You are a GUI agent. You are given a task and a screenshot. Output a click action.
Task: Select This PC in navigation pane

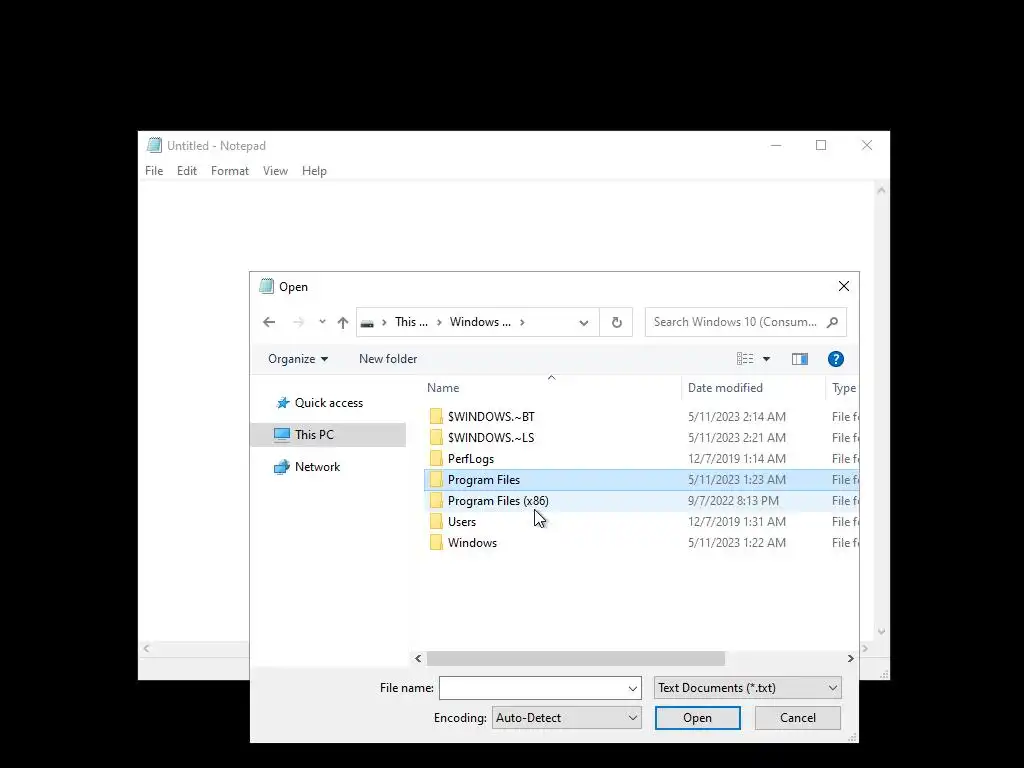point(328,435)
